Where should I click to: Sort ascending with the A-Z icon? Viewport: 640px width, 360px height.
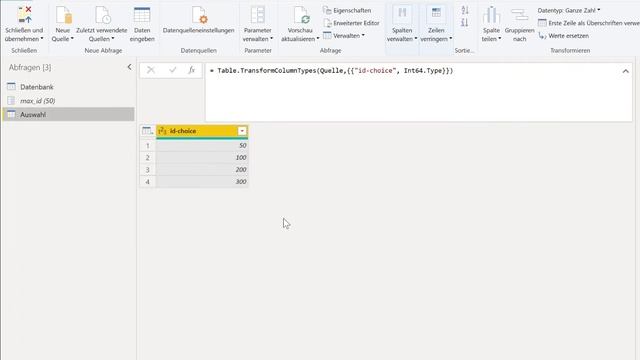pyautogui.click(x=464, y=10)
